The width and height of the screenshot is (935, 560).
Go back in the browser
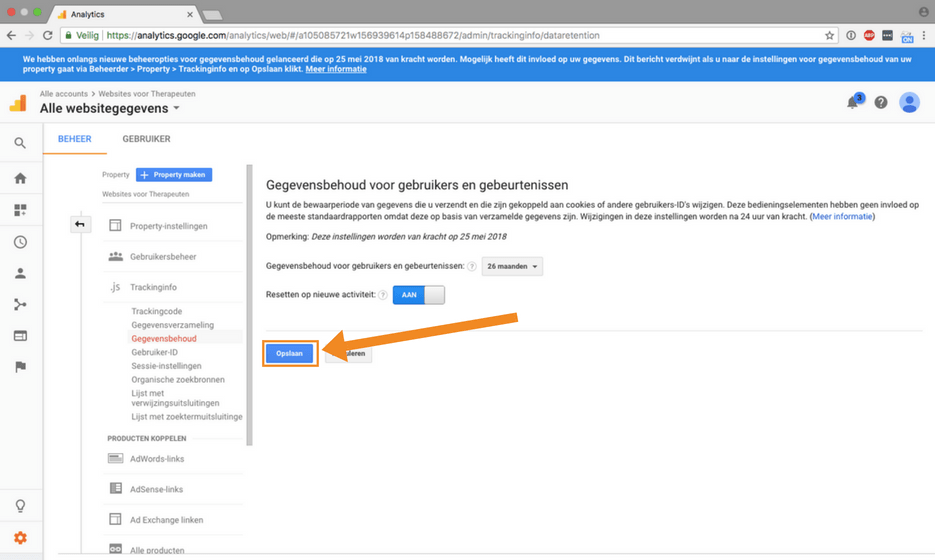[x=11, y=35]
